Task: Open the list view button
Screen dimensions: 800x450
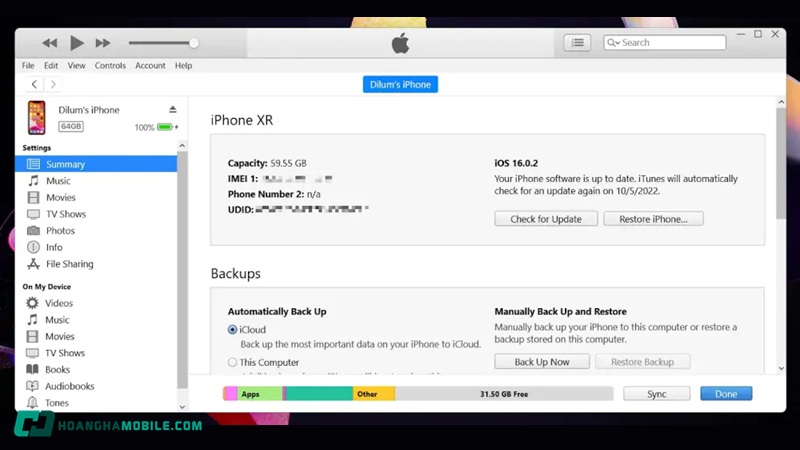Action: tap(577, 43)
